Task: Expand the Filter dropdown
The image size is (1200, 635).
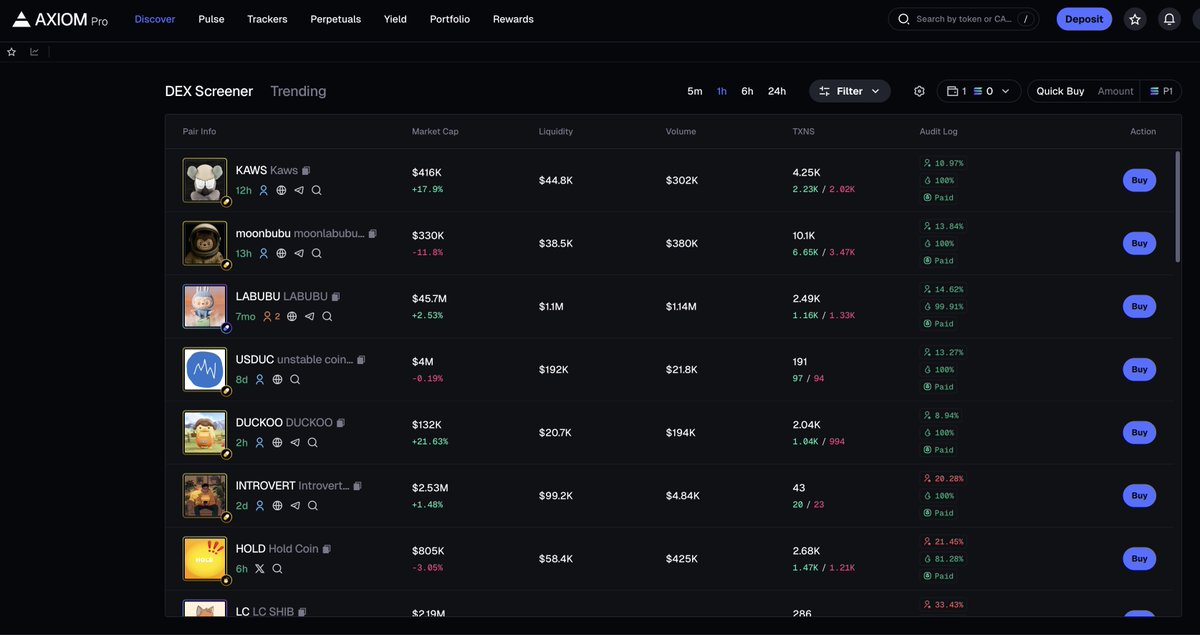Action: (850, 91)
